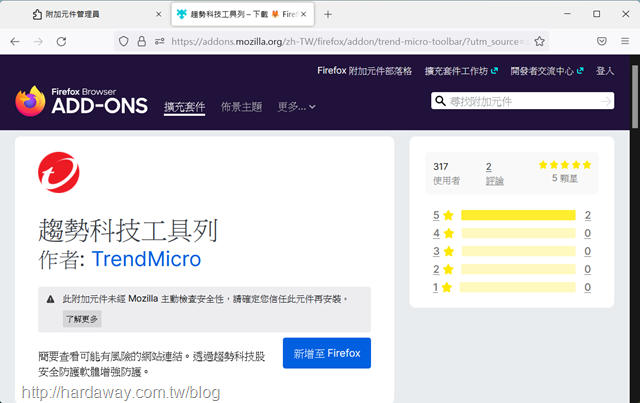Maximize the Firefox window
This screenshot has height=403, width=640.
point(596,14)
